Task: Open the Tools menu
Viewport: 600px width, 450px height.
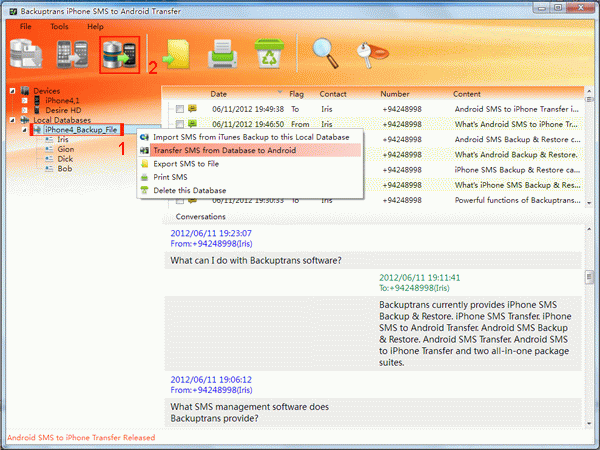Action: pos(59,26)
